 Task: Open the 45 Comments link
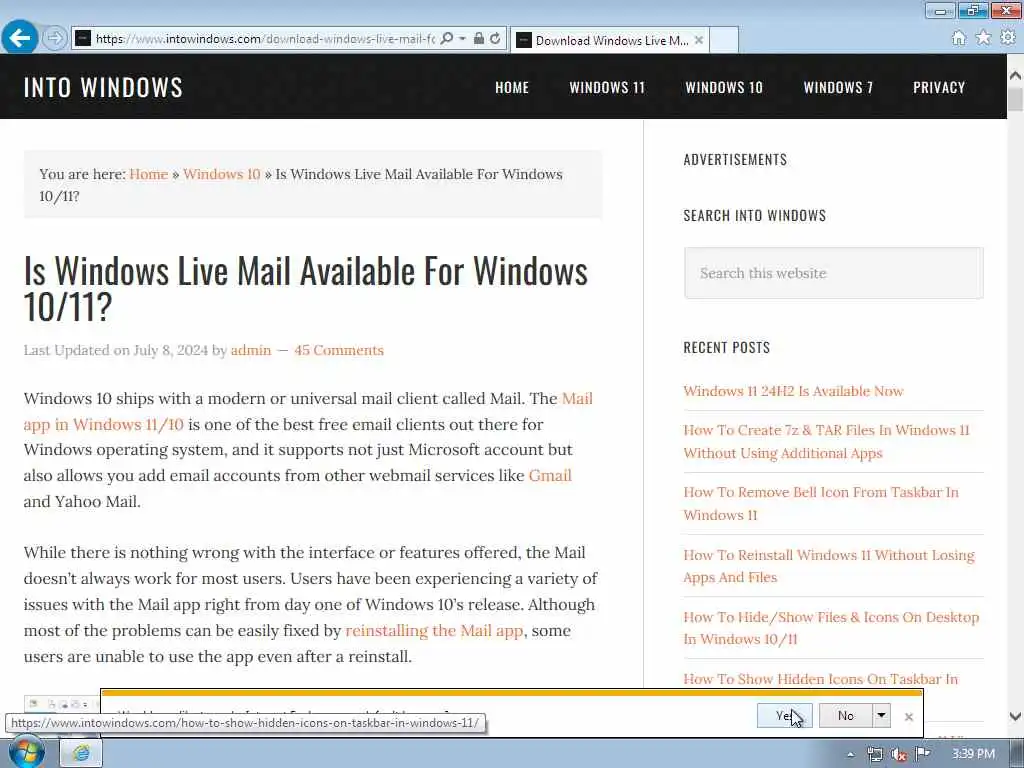point(339,350)
